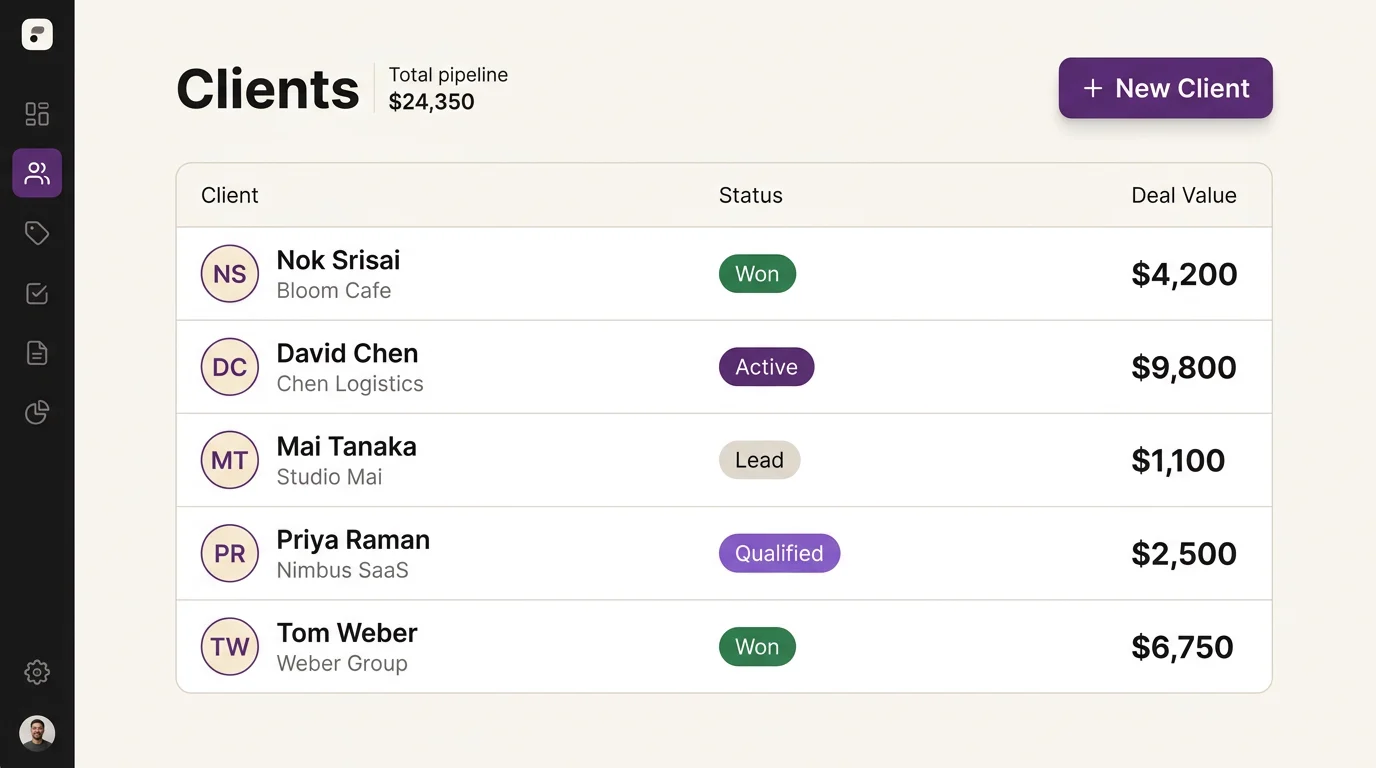Image resolution: width=1376 pixels, height=768 pixels.
Task: Select the Clients people icon in sidebar
Action: 37,173
